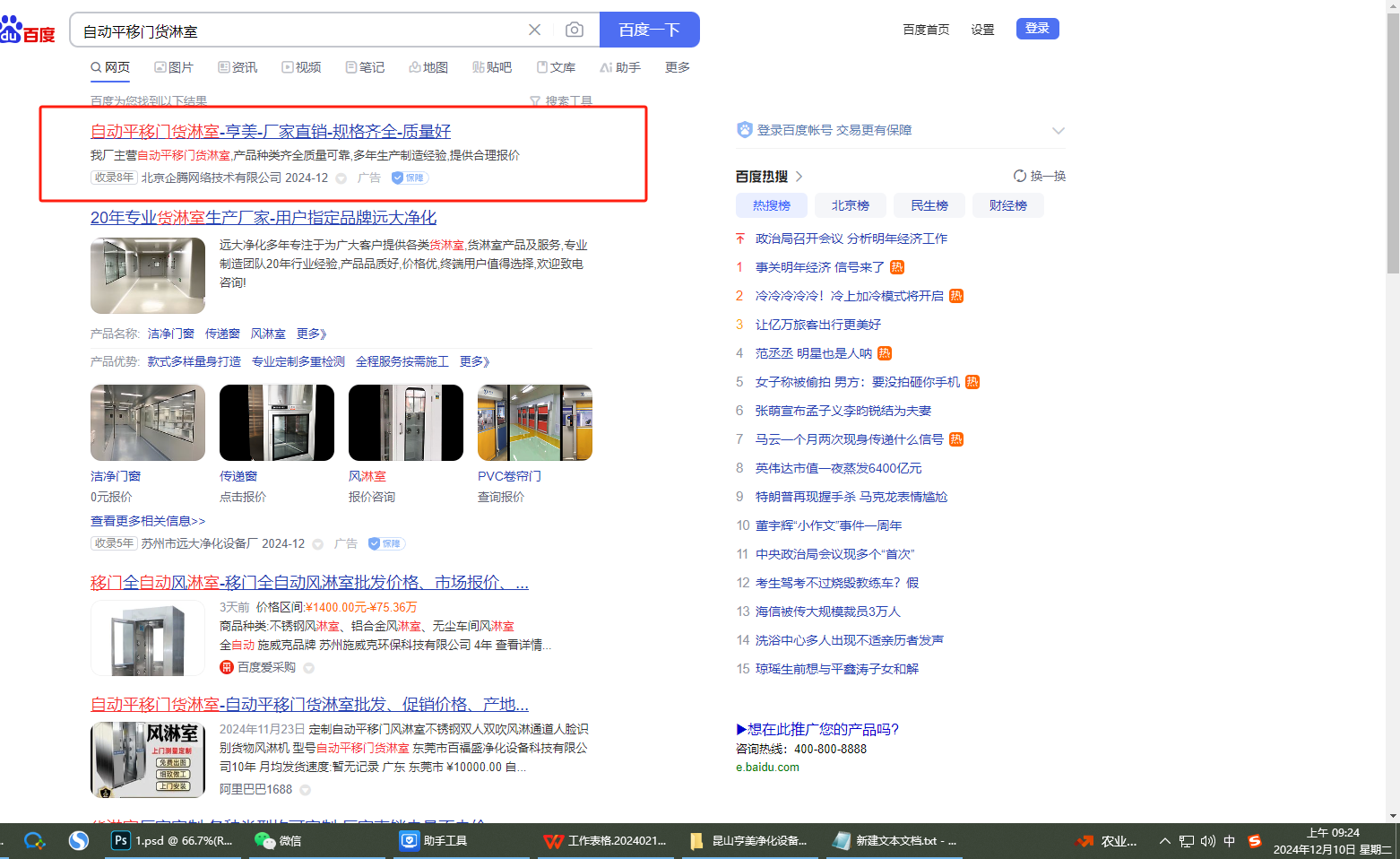The image size is (1400, 859).
Task: Open the result 移门全自动风淋室批发价格
Action: pos(309,582)
